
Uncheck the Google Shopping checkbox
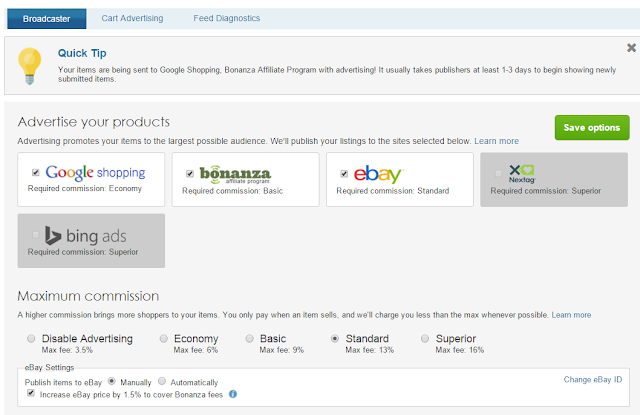coord(36,173)
